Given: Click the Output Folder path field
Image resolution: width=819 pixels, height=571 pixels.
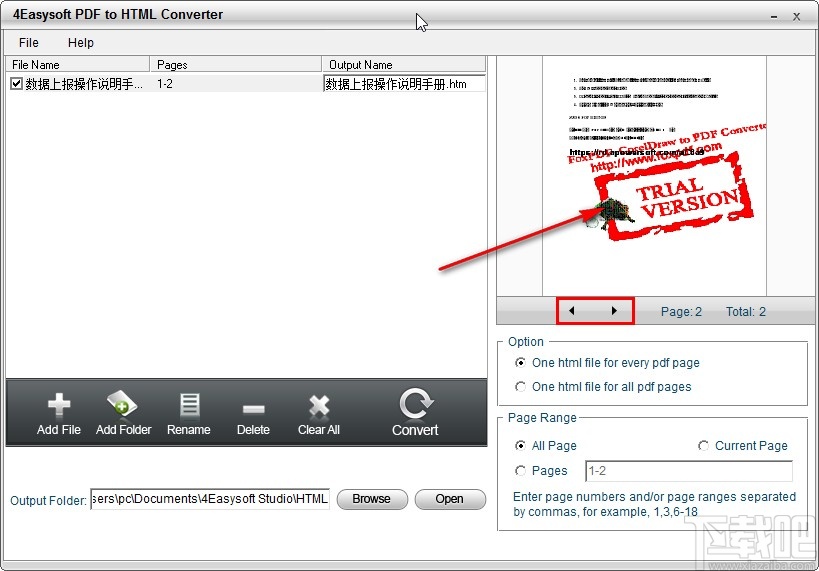Looking at the screenshot, I should [x=210, y=499].
